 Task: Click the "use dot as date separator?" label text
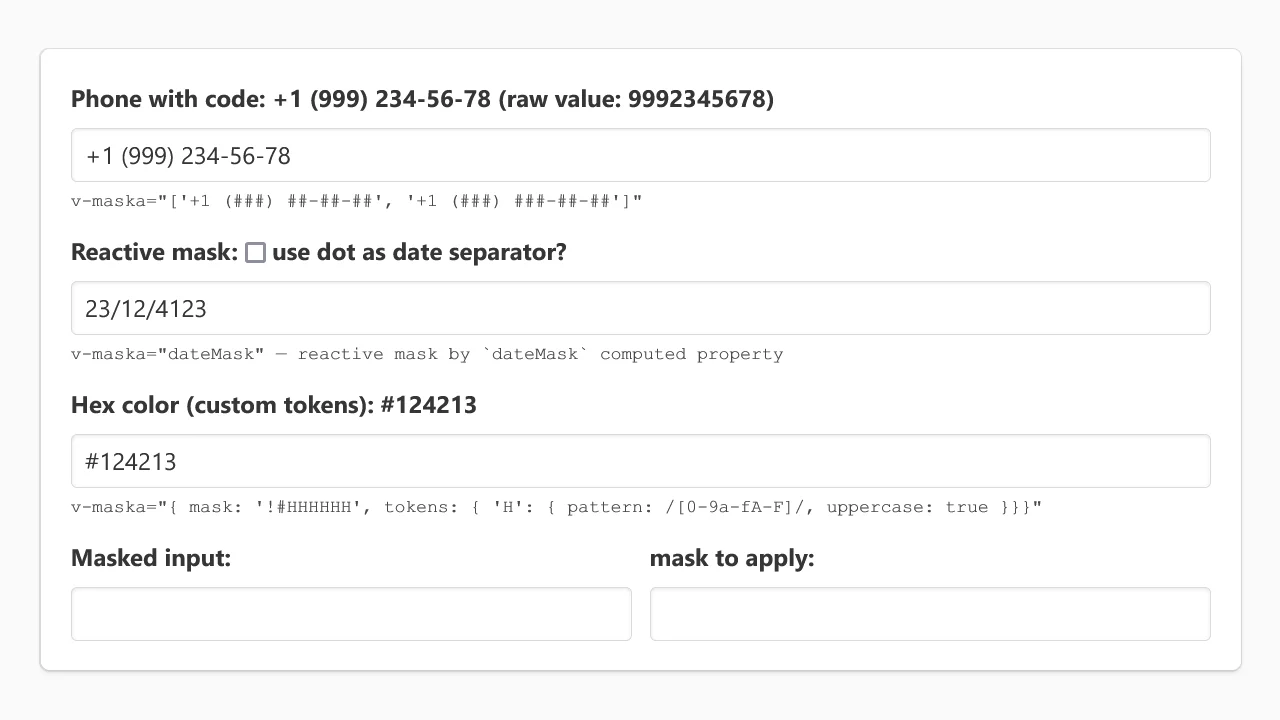pos(419,252)
